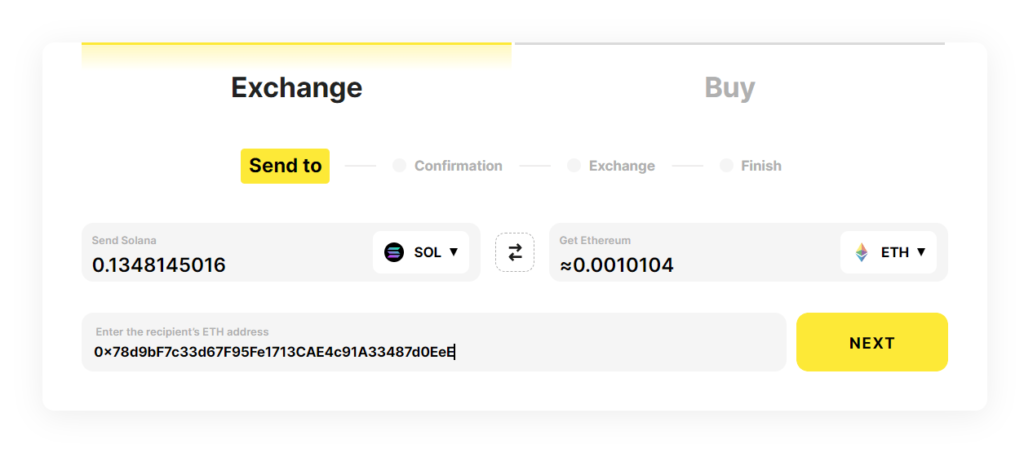The height and width of the screenshot is (458, 1024).
Task: Click the Confirmation step label
Action: pos(458,166)
